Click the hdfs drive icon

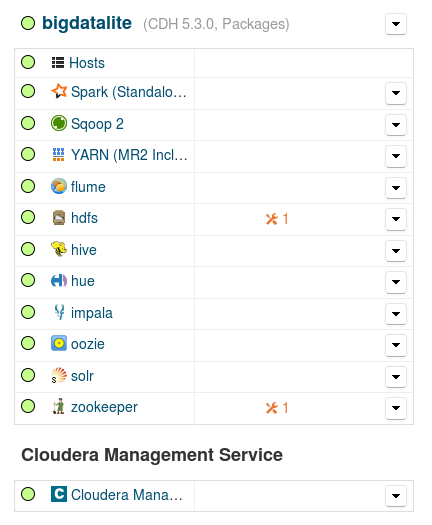59,218
